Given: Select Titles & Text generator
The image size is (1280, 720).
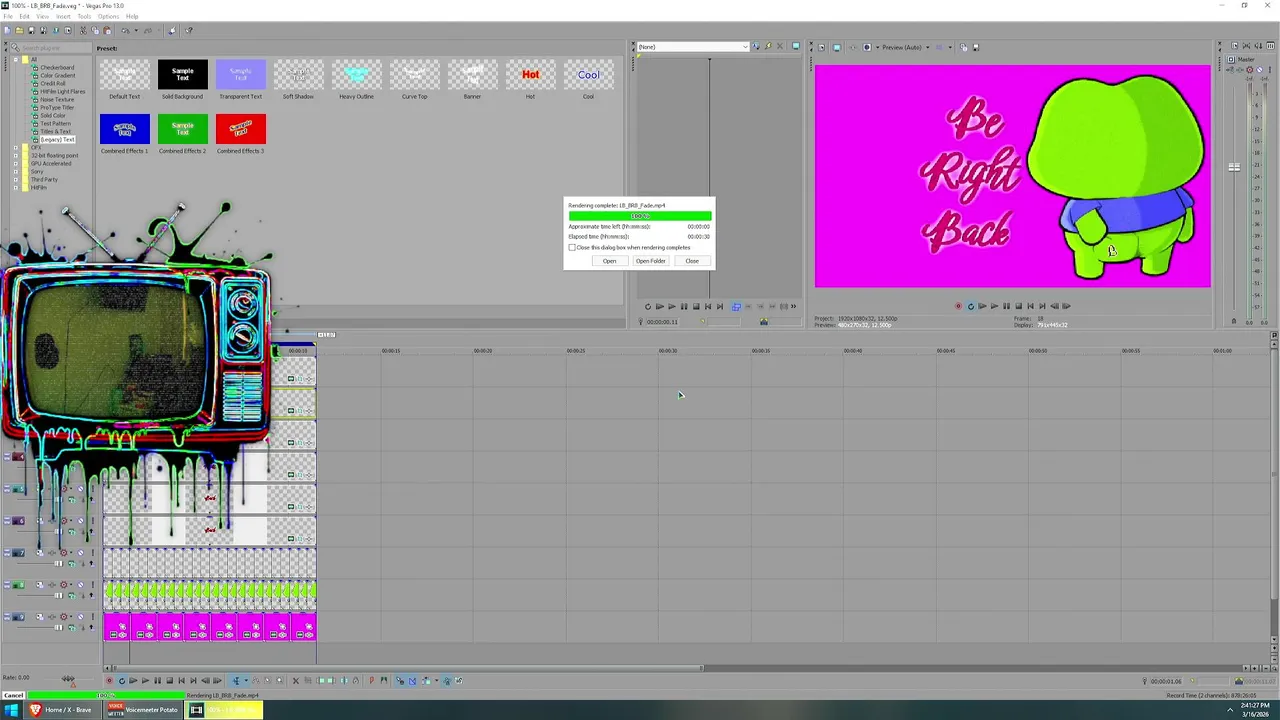Looking at the screenshot, I should tap(55, 132).
